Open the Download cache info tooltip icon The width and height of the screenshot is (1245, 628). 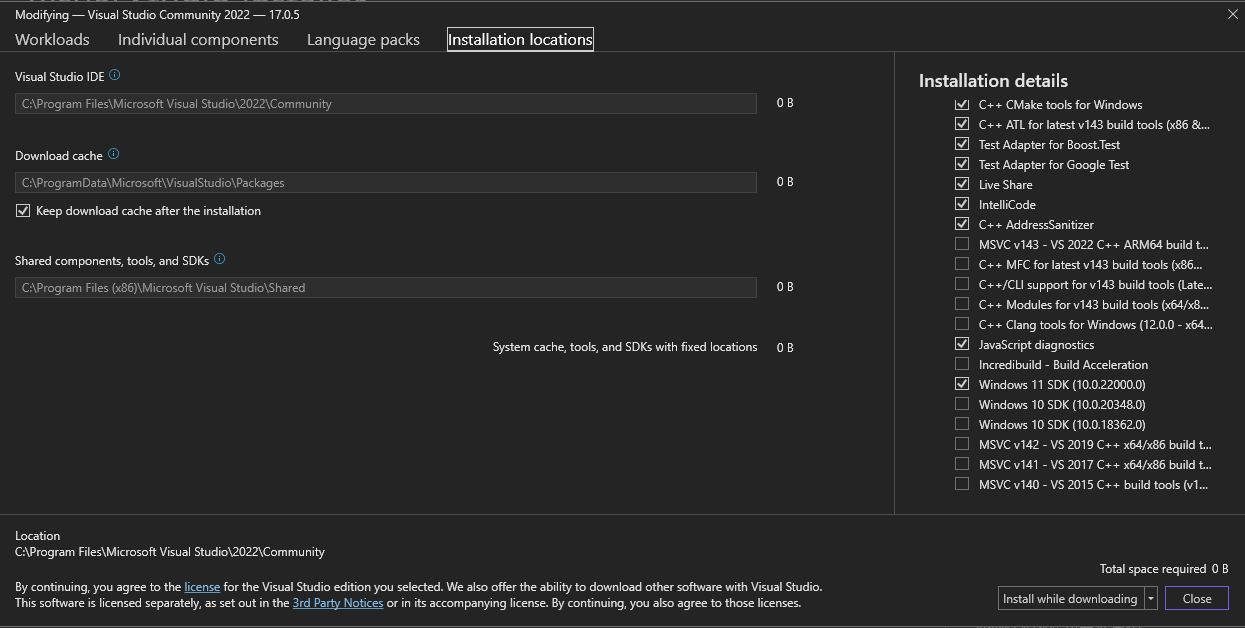[112, 154]
